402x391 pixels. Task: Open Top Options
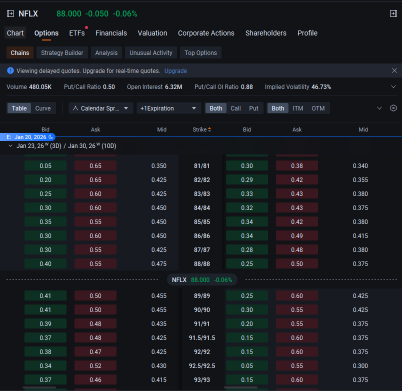click(x=201, y=53)
